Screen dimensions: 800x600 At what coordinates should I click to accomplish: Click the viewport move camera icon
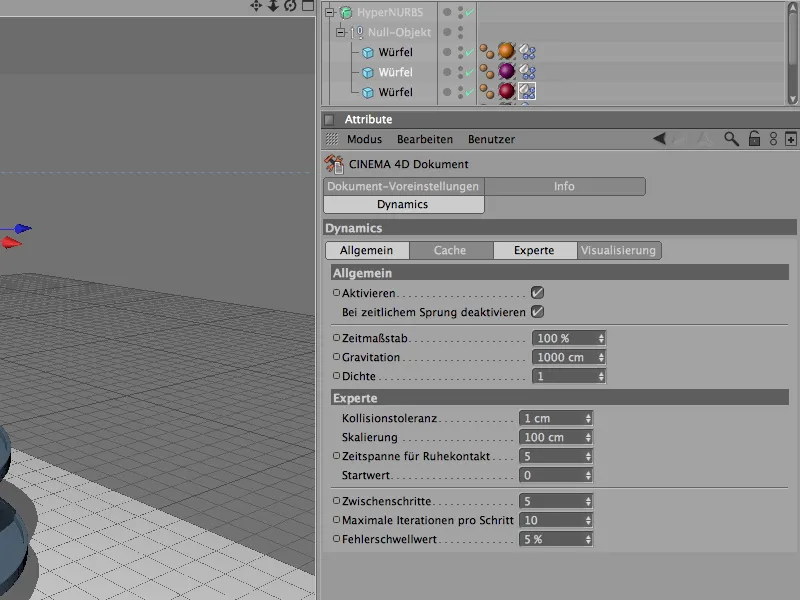(256, 6)
